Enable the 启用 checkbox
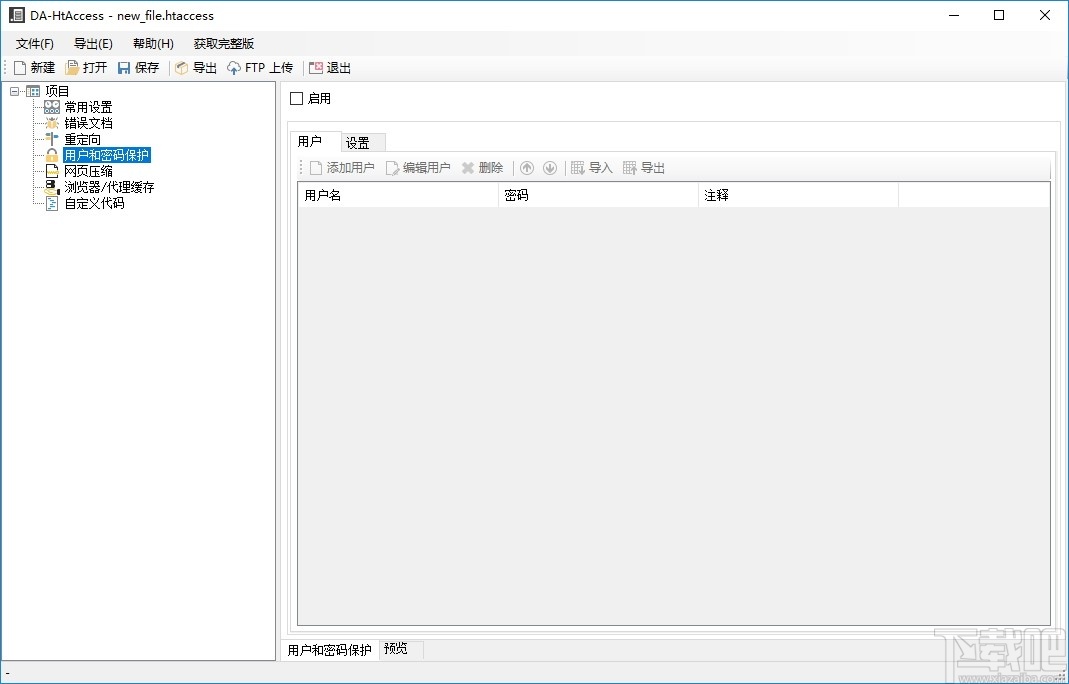The image size is (1069, 684). tap(296, 98)
